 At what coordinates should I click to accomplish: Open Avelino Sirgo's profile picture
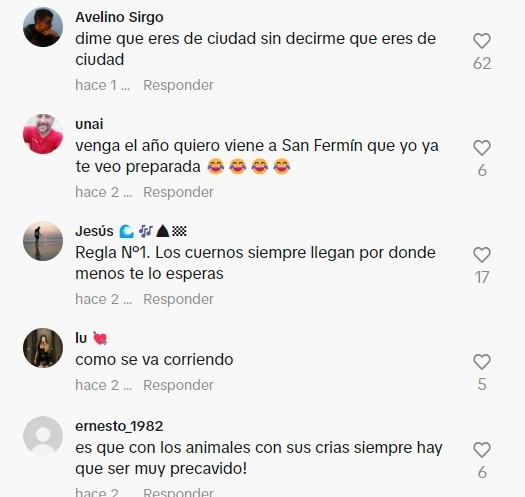tap(43, 27)
